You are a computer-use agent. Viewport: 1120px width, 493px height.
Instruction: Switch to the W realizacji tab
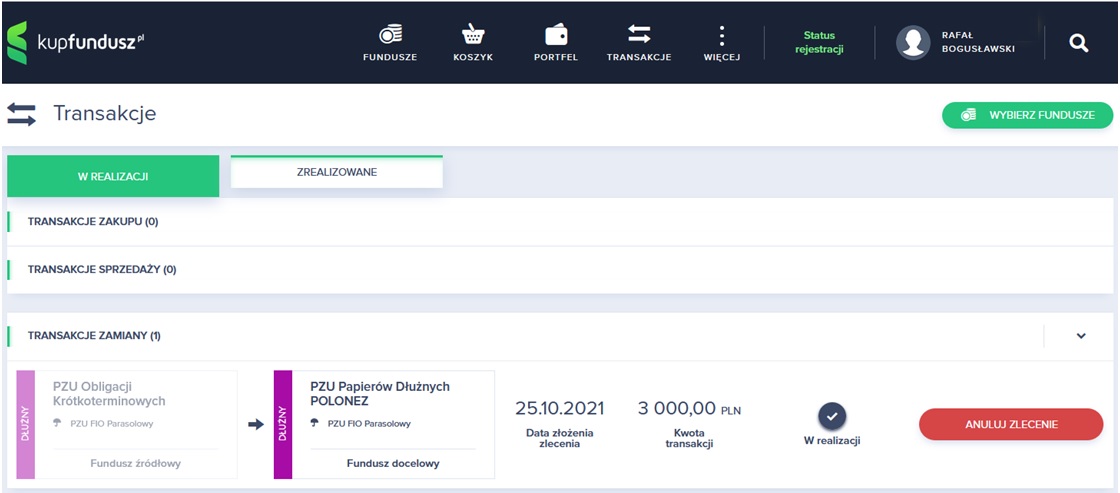click(x=113, y=176)
